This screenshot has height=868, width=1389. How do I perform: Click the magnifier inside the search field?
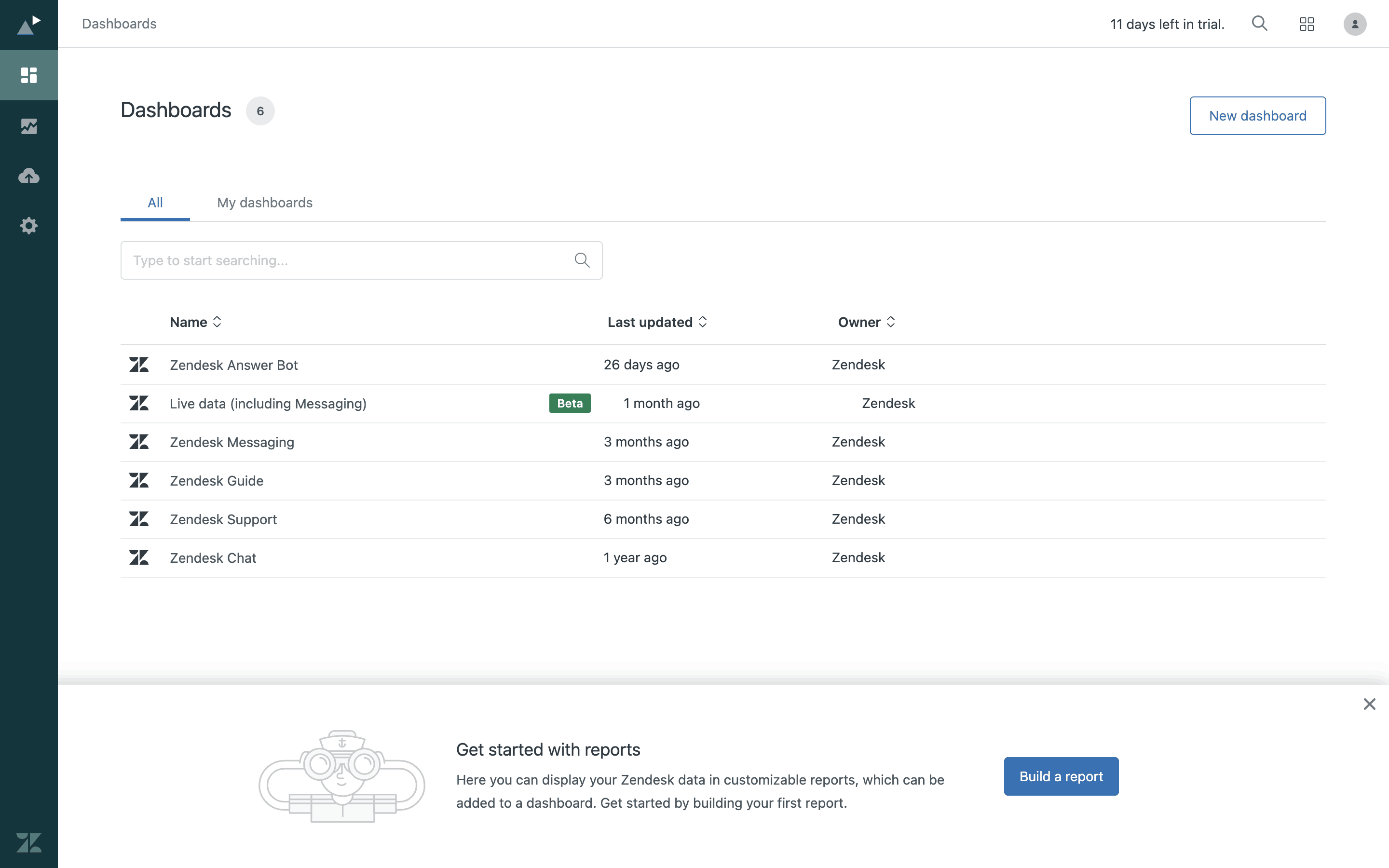click(x=582, y=260)
